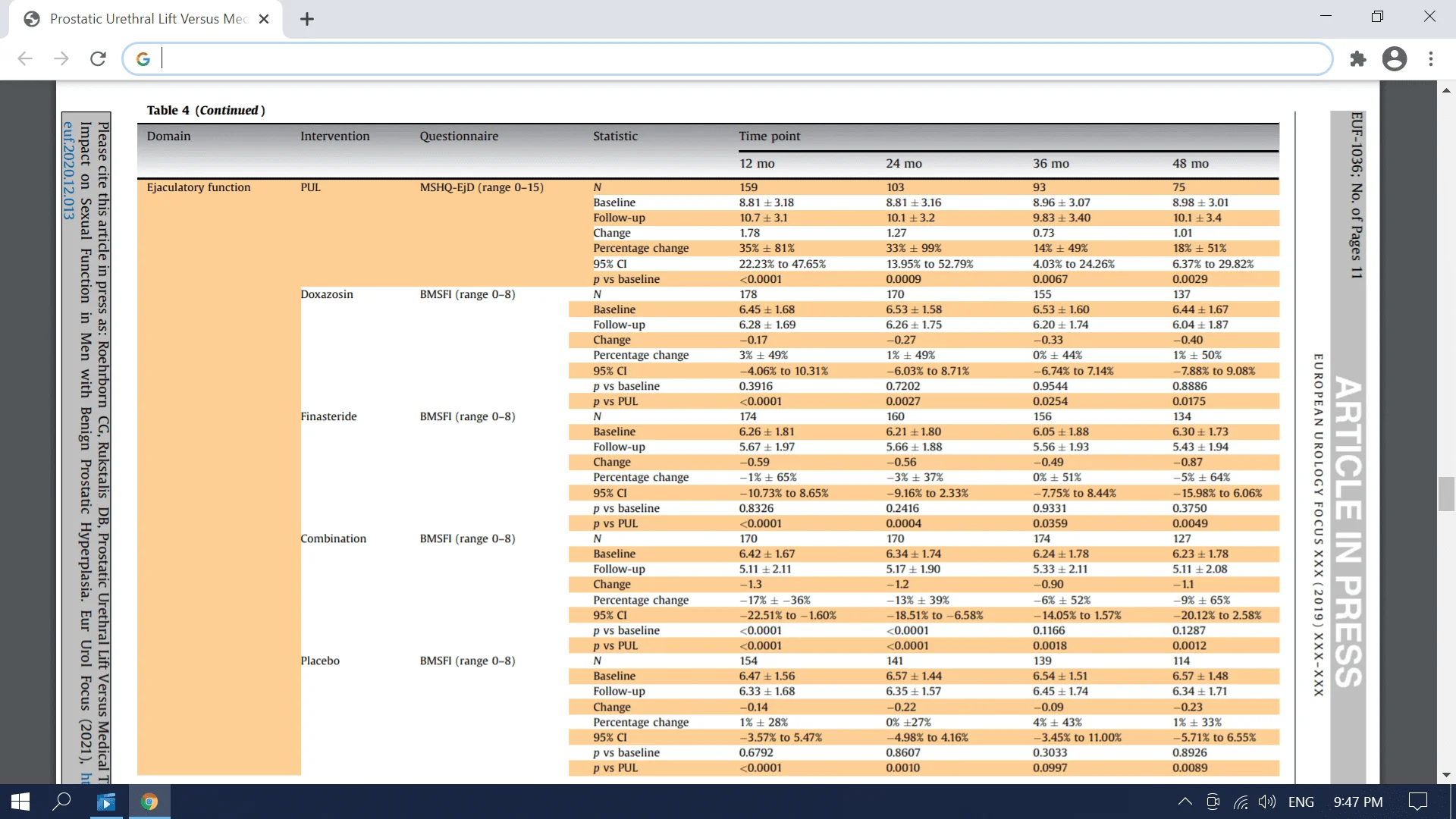Click the '48 mo' column header
Image resolution: width=1456 pixels, height=819 pixels.
coord(1191,163)
